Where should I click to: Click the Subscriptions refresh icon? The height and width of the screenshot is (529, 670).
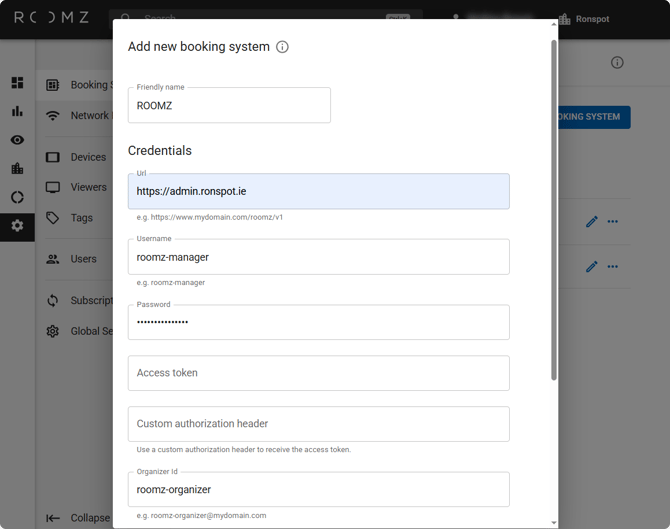tap(53, 300)
